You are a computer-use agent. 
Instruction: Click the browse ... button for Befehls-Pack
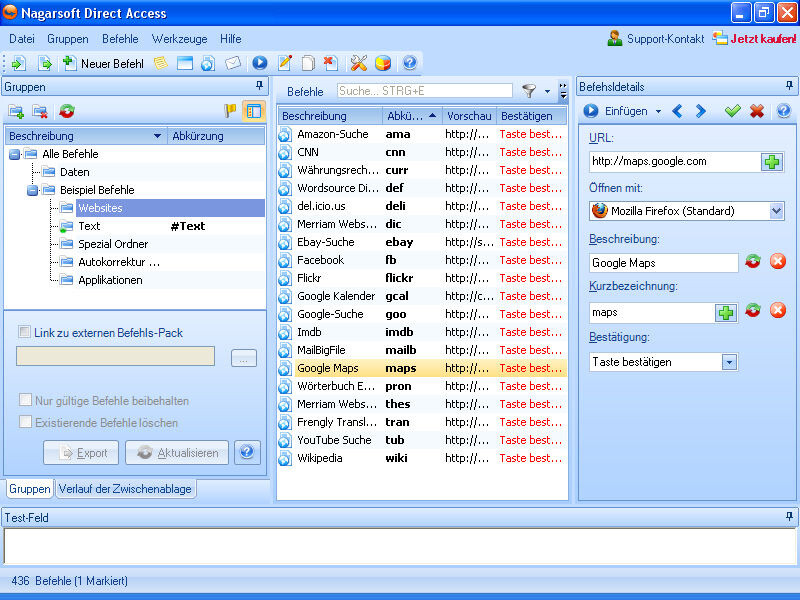coord(243,358)
